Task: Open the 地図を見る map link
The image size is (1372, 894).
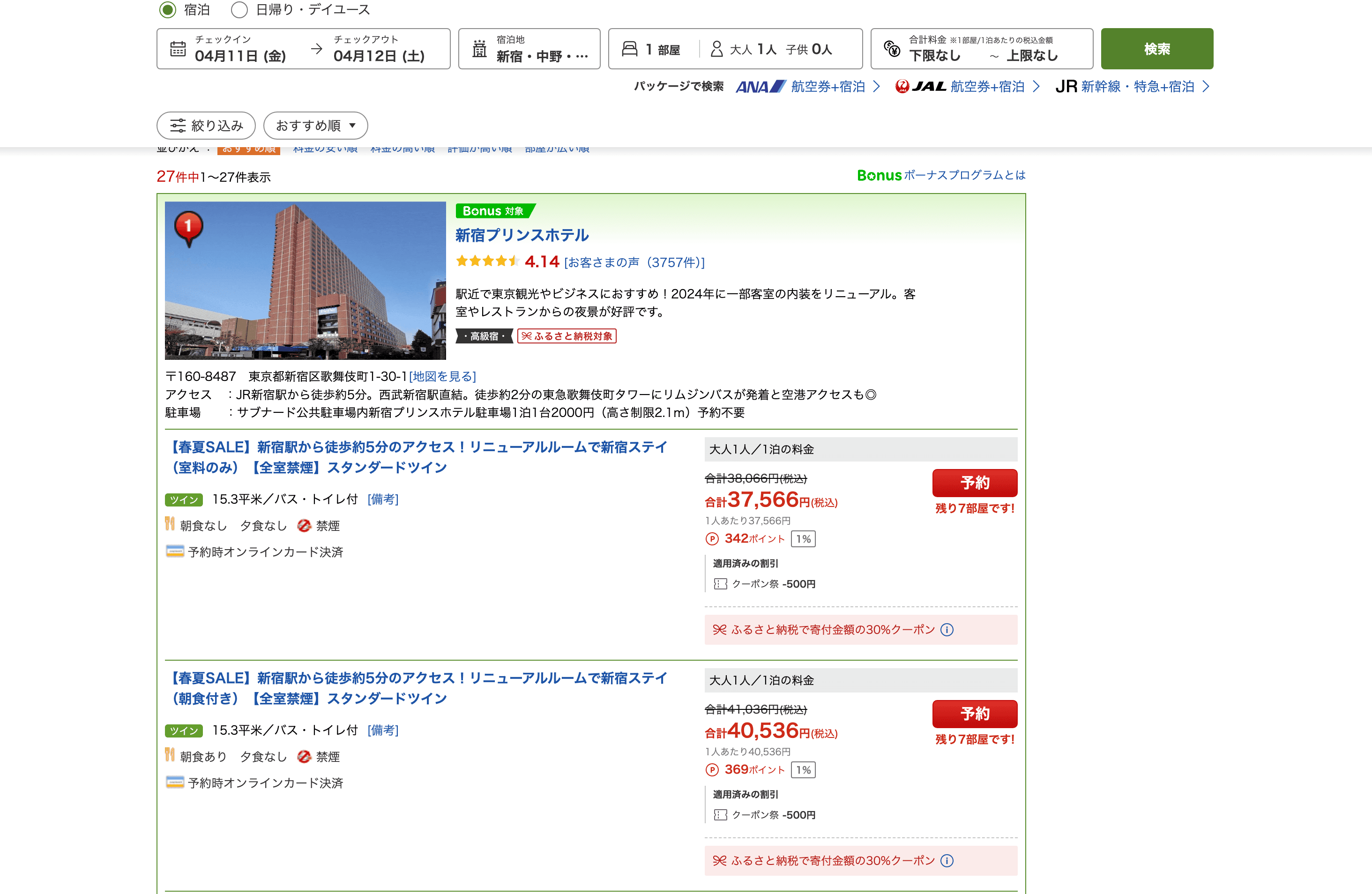Action: coord(442,376)
